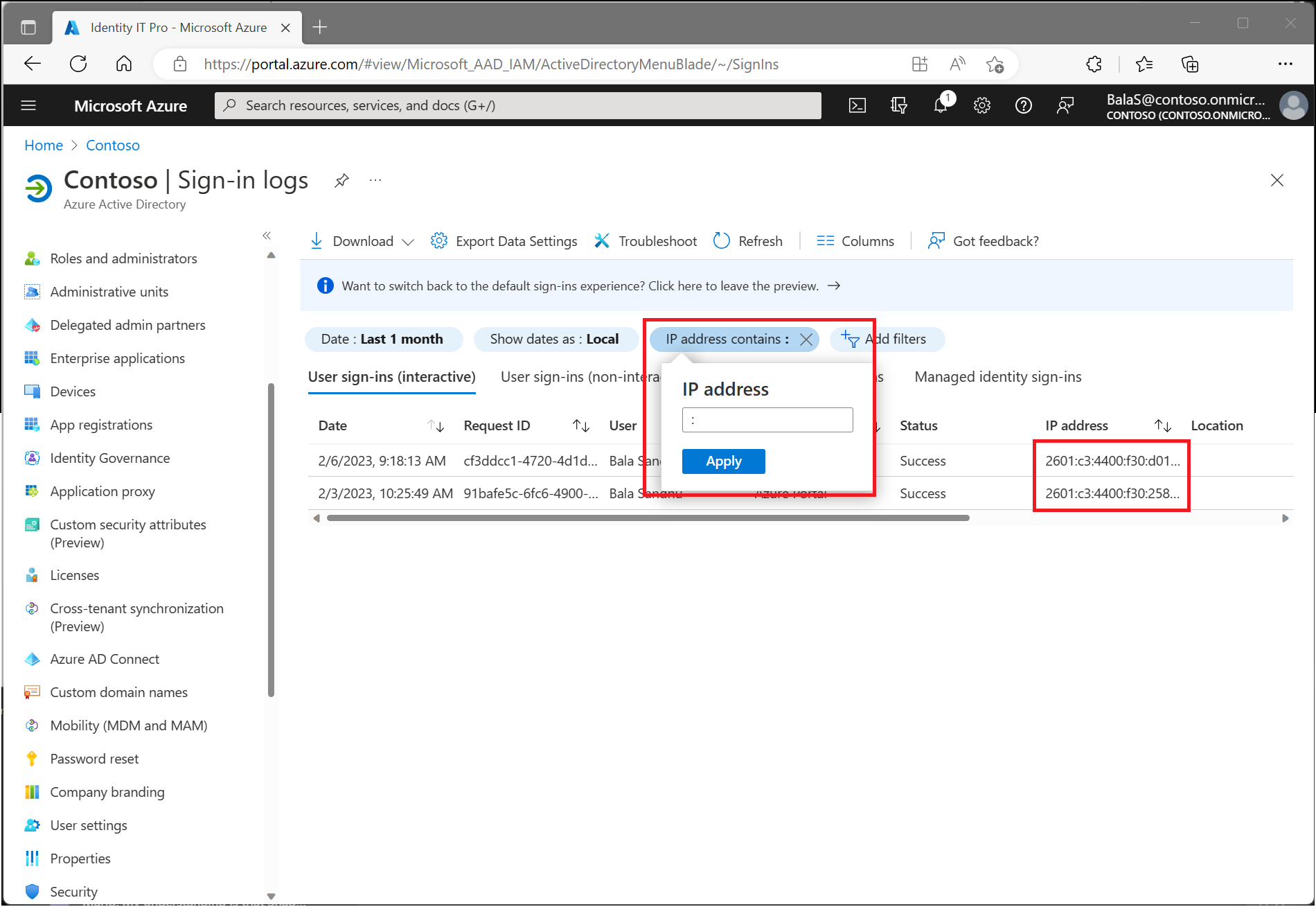Screen dimensions: 1316x907
Task: Open App registrations
Action: click(x=101, y=425)
